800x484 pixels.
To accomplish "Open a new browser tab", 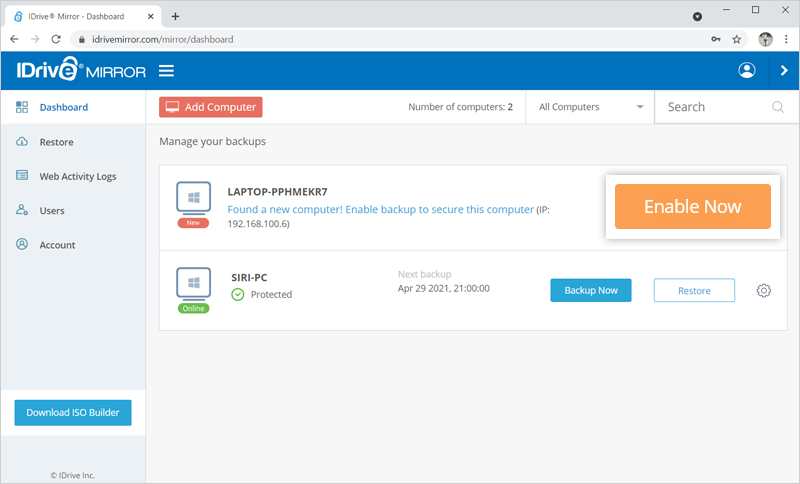I will pos(175,16).
